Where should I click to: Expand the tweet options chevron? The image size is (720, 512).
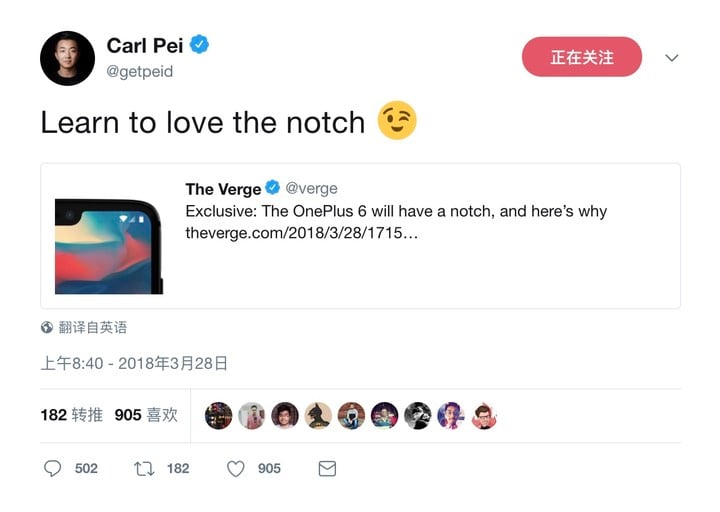672,58
